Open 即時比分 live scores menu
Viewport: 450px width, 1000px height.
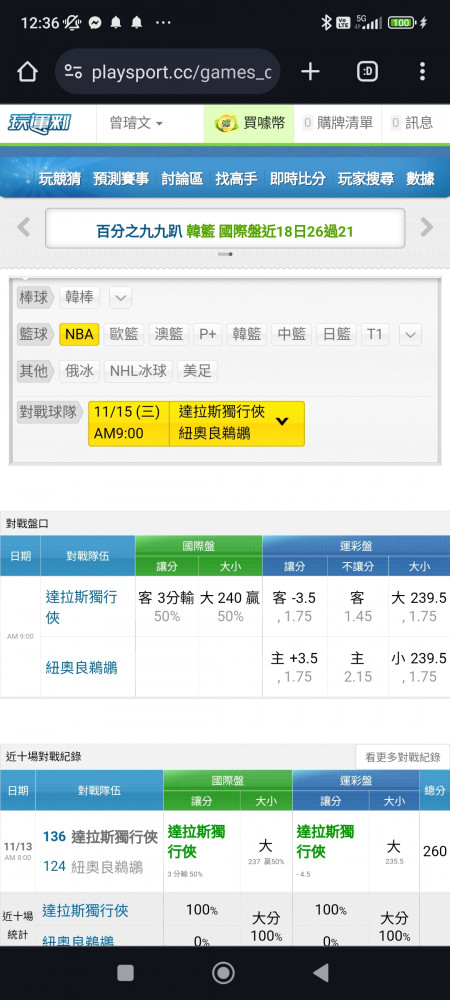coord(298,179)
